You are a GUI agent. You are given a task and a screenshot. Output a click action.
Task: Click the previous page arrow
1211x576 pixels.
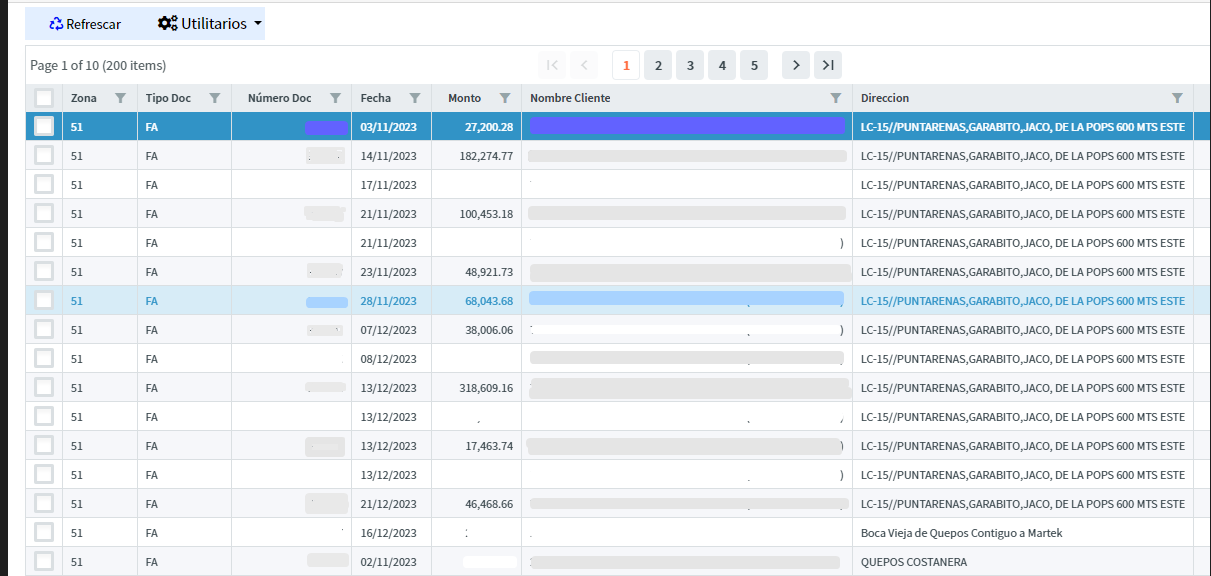coord(584,65)
